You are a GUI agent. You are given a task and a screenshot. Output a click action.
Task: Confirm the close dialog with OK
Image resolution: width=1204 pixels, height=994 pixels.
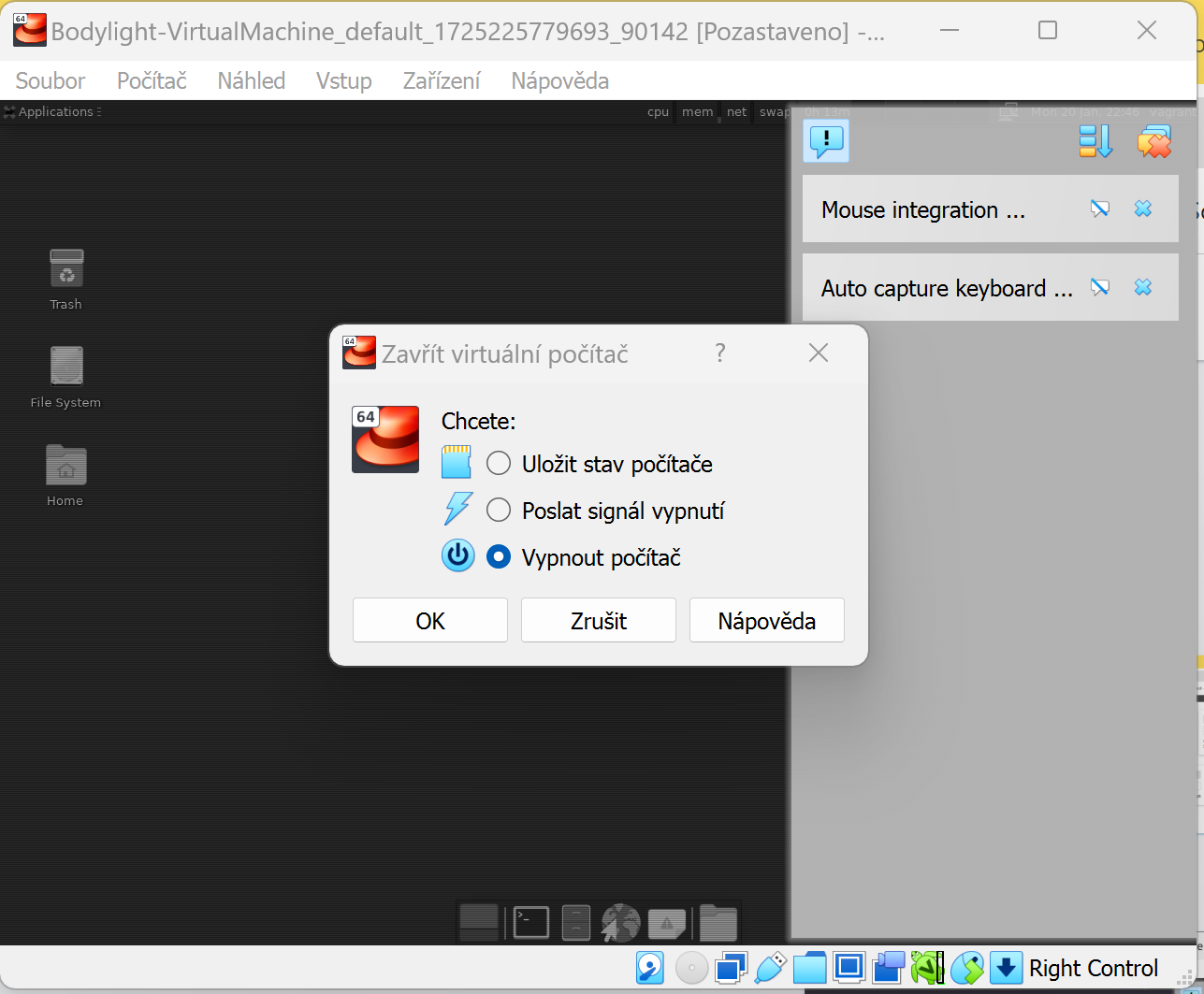429,621
